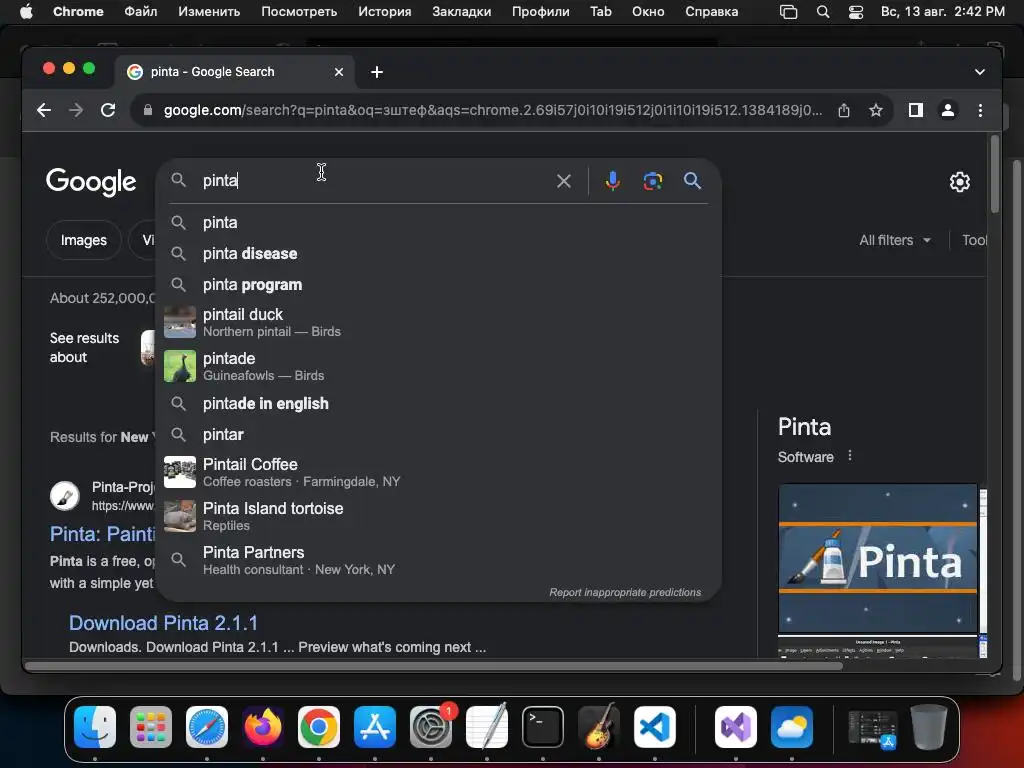Share this page from the address bar

pyautogui.click(x=844, y=110)
